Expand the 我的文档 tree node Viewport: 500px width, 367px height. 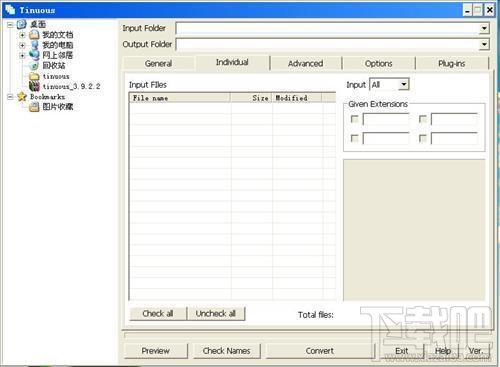(x=22, y=35)
